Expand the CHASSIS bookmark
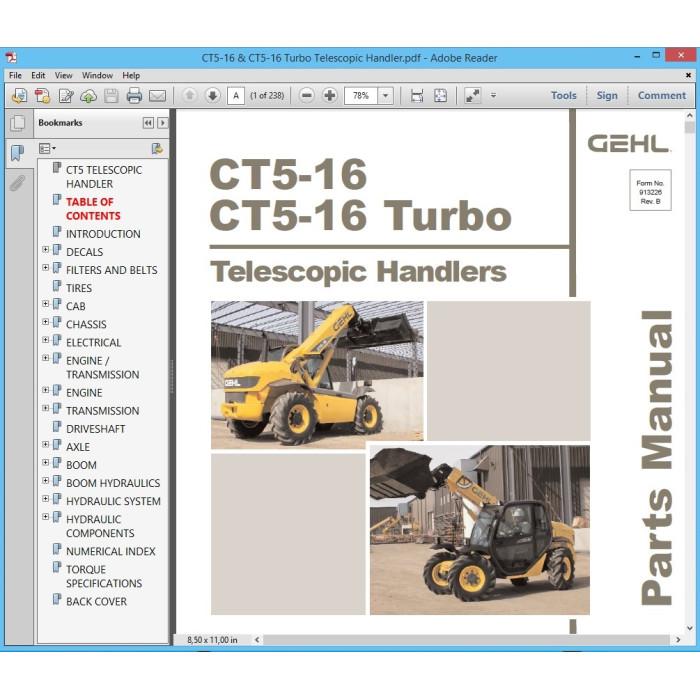 point(46,321)
